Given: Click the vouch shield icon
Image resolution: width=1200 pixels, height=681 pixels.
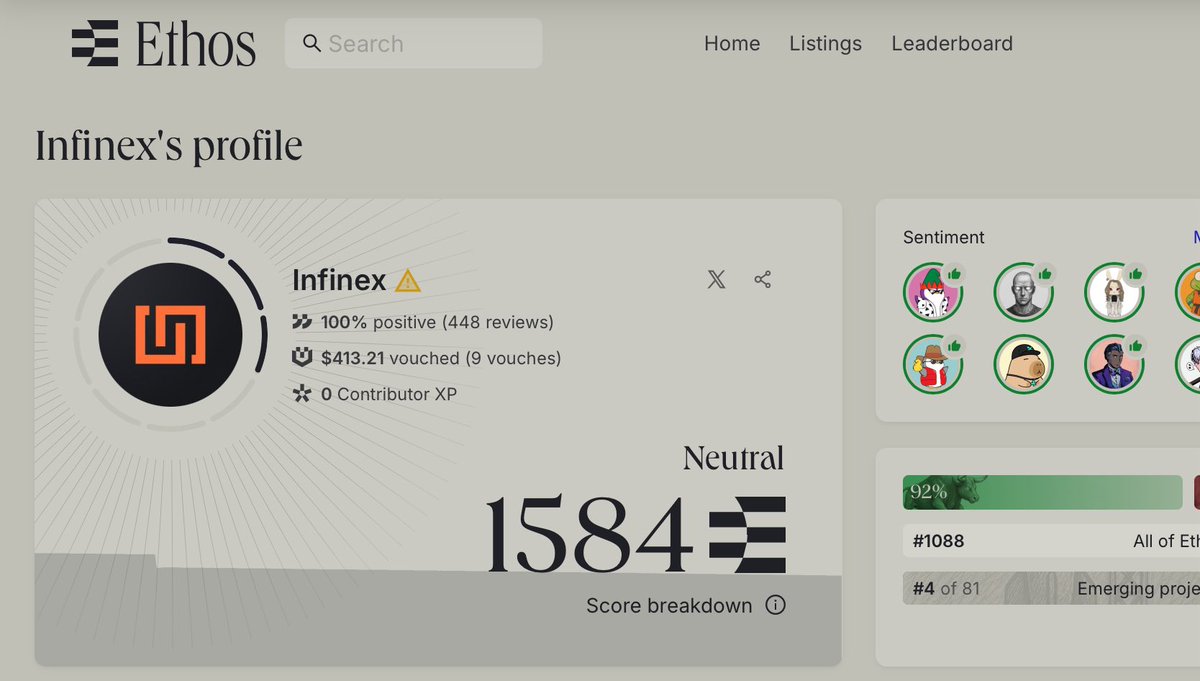Looking at the screenshot, I should tap(302, 357).
